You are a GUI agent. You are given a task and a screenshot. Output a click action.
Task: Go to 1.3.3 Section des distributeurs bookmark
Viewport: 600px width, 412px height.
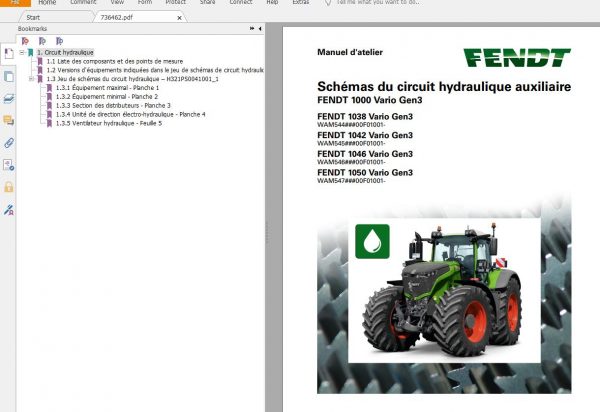pyautogui.click(x=113, y=106)
